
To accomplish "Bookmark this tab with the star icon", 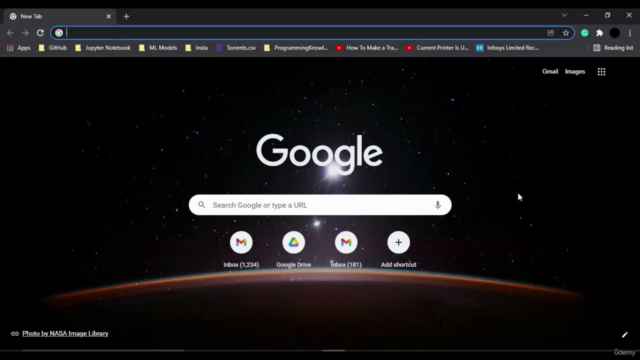I will coord(566,33).
